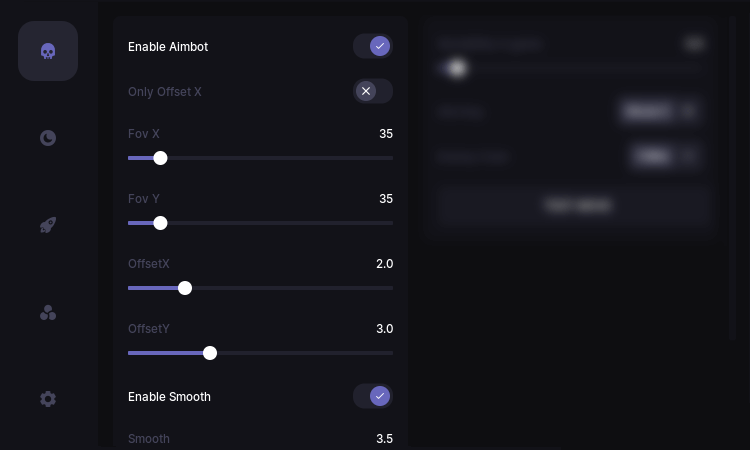Image resolution: width=750 pixels, height=450 pixels.
Task: Click the Fov Y slider handle
Action: (x=160, y=223)
